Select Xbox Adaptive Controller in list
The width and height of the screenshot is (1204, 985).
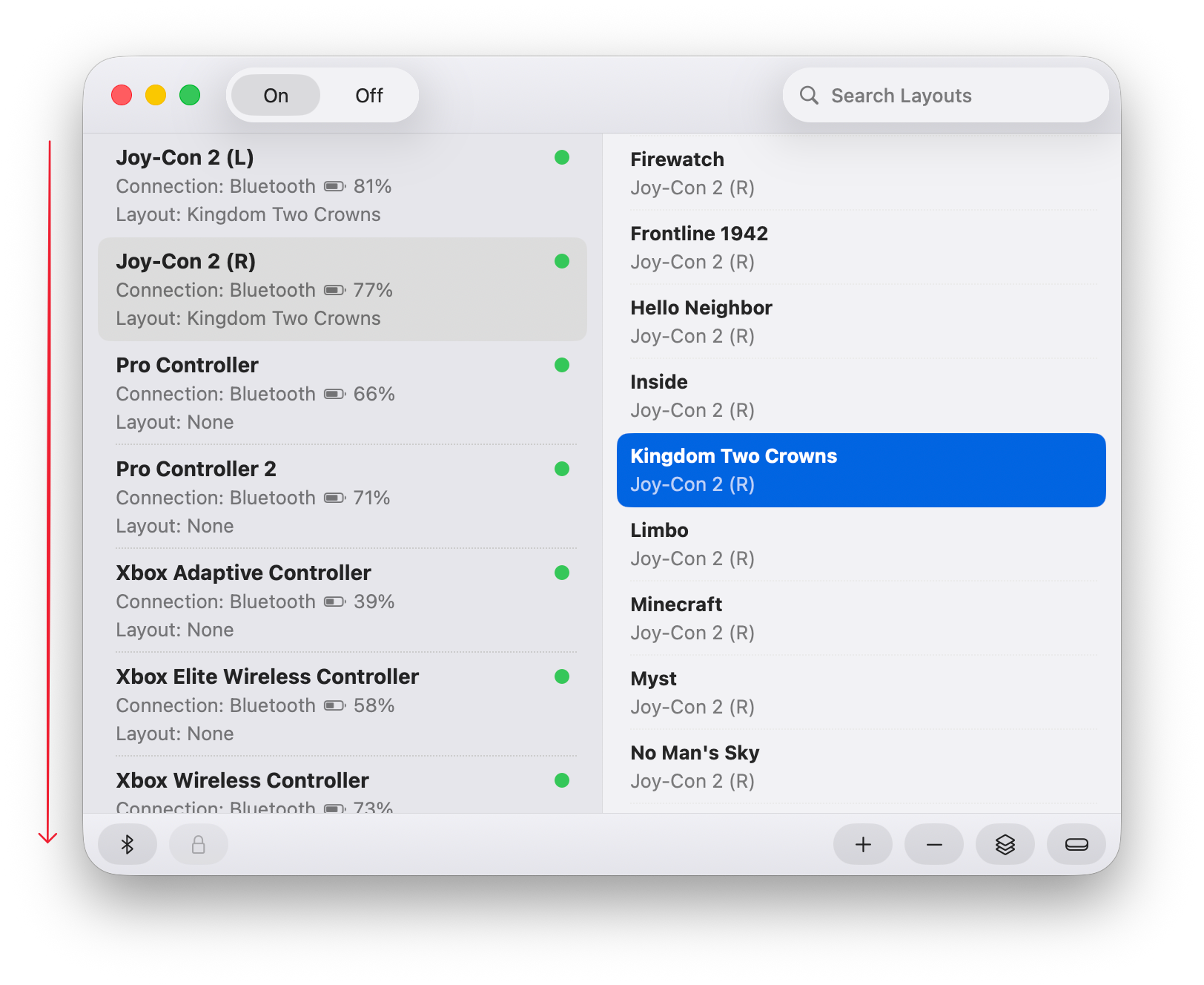coord(343,601)
